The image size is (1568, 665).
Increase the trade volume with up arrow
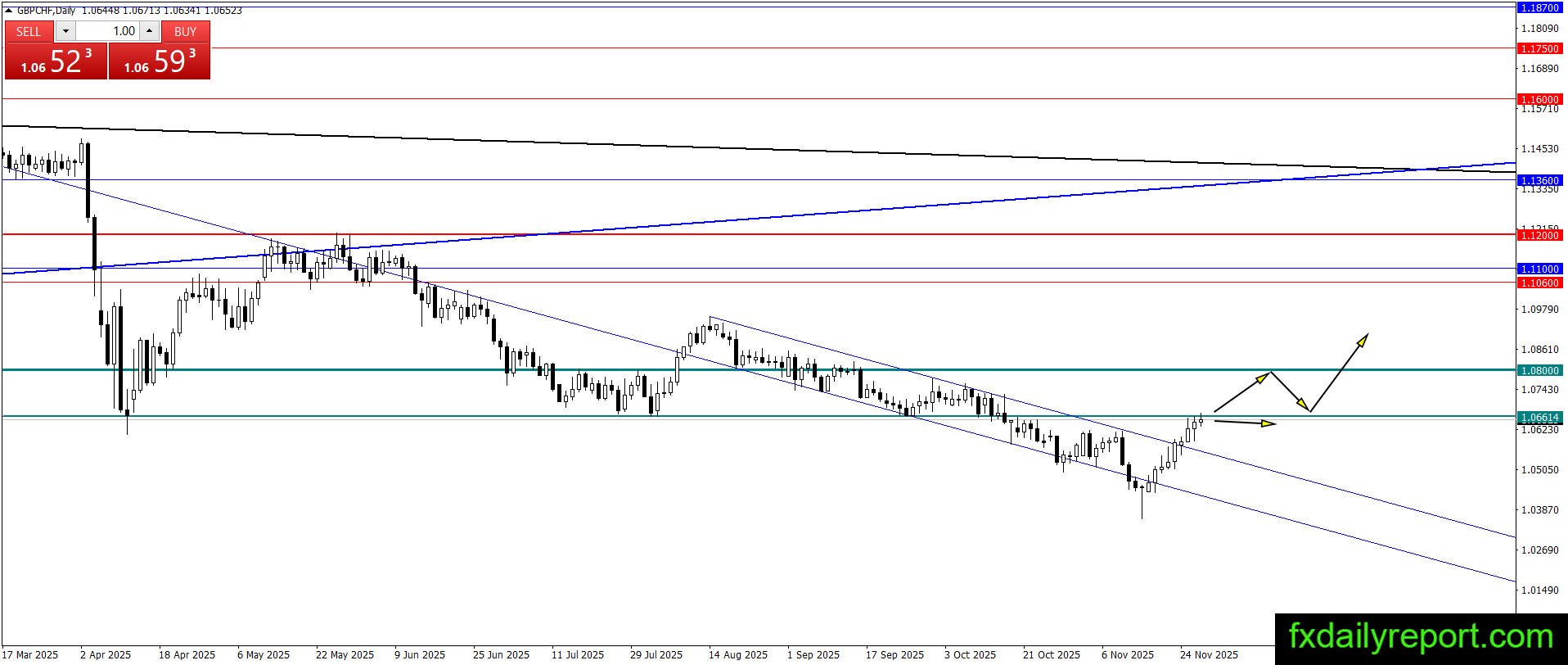point(149,31)
